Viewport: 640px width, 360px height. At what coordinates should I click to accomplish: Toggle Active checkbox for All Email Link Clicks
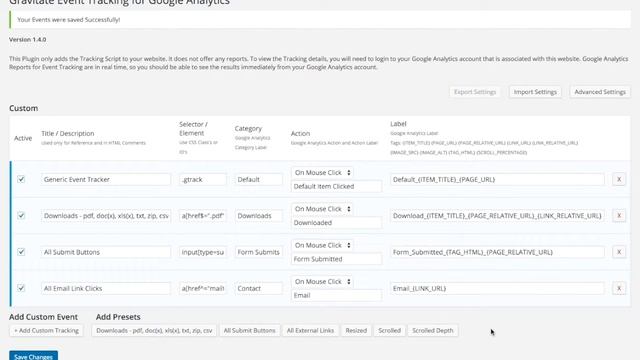(x=21, y=288)
